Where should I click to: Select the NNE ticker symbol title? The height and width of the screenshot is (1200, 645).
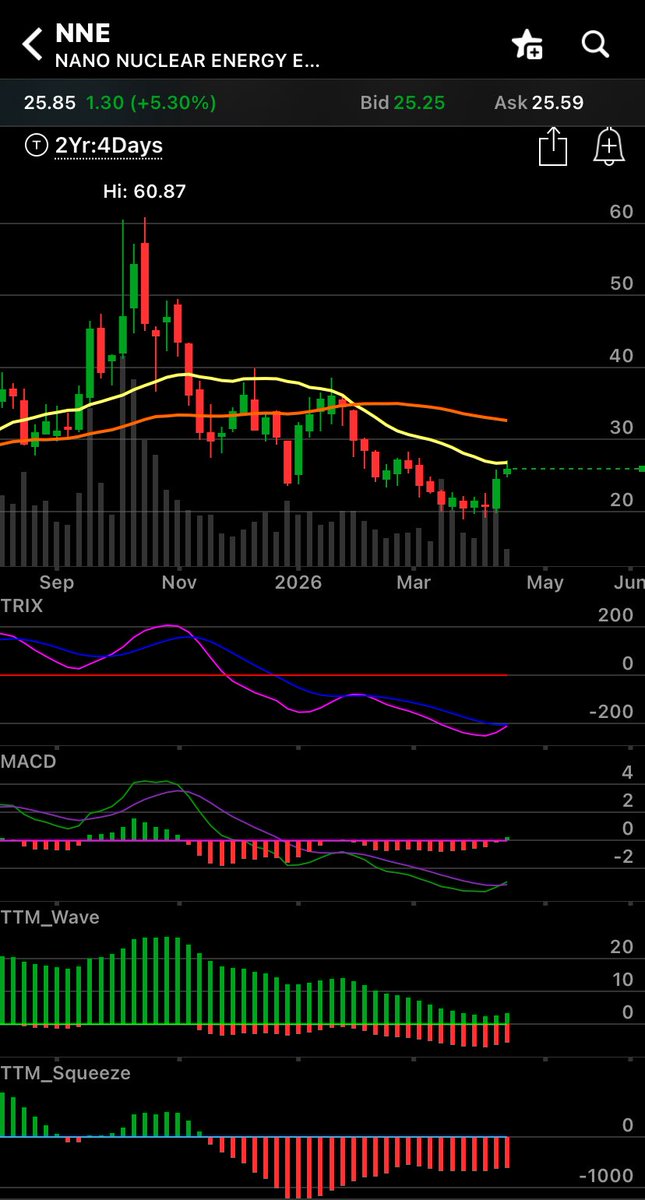click(x=82, y=35)
